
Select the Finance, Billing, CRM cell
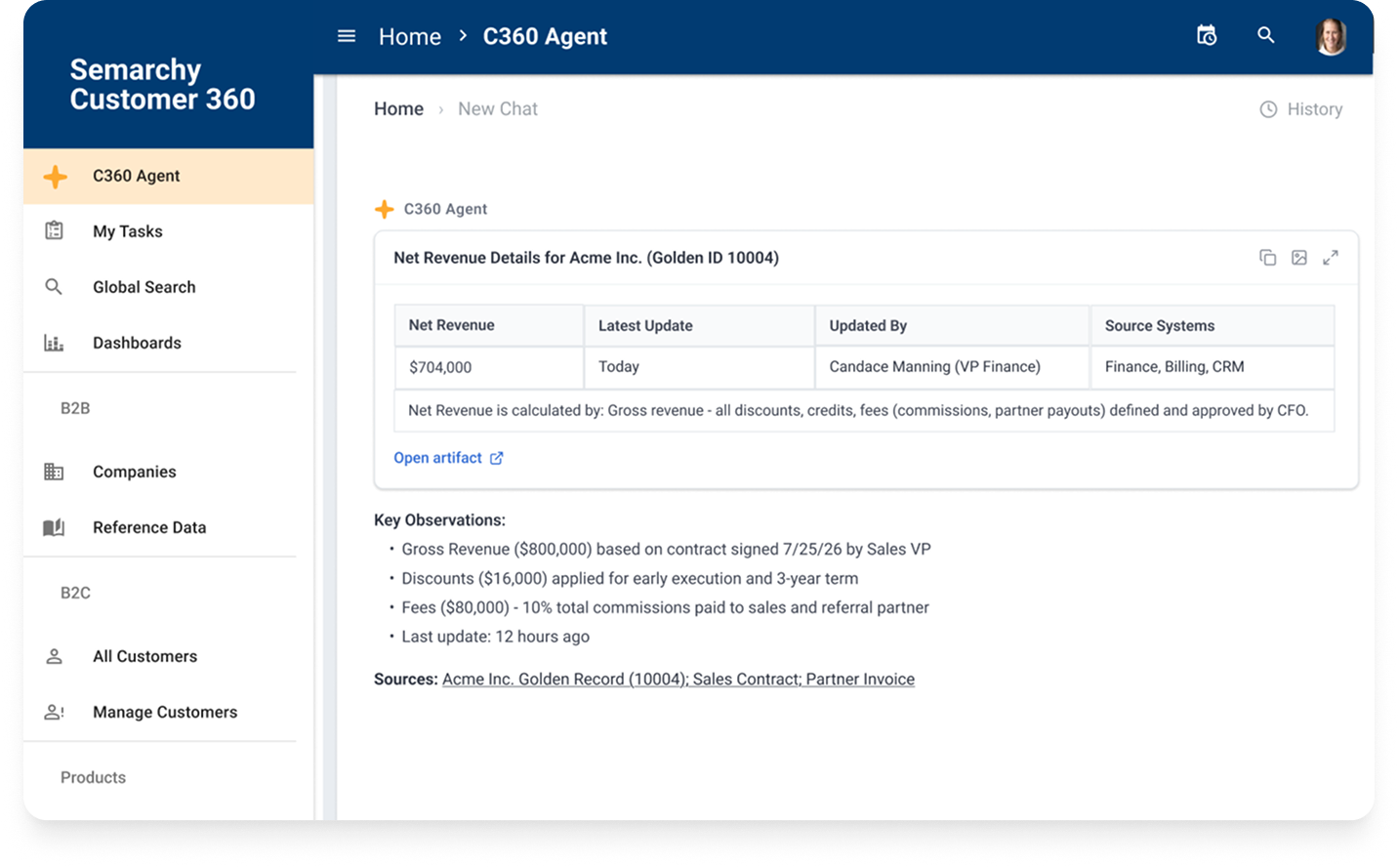pos(1213,367)
